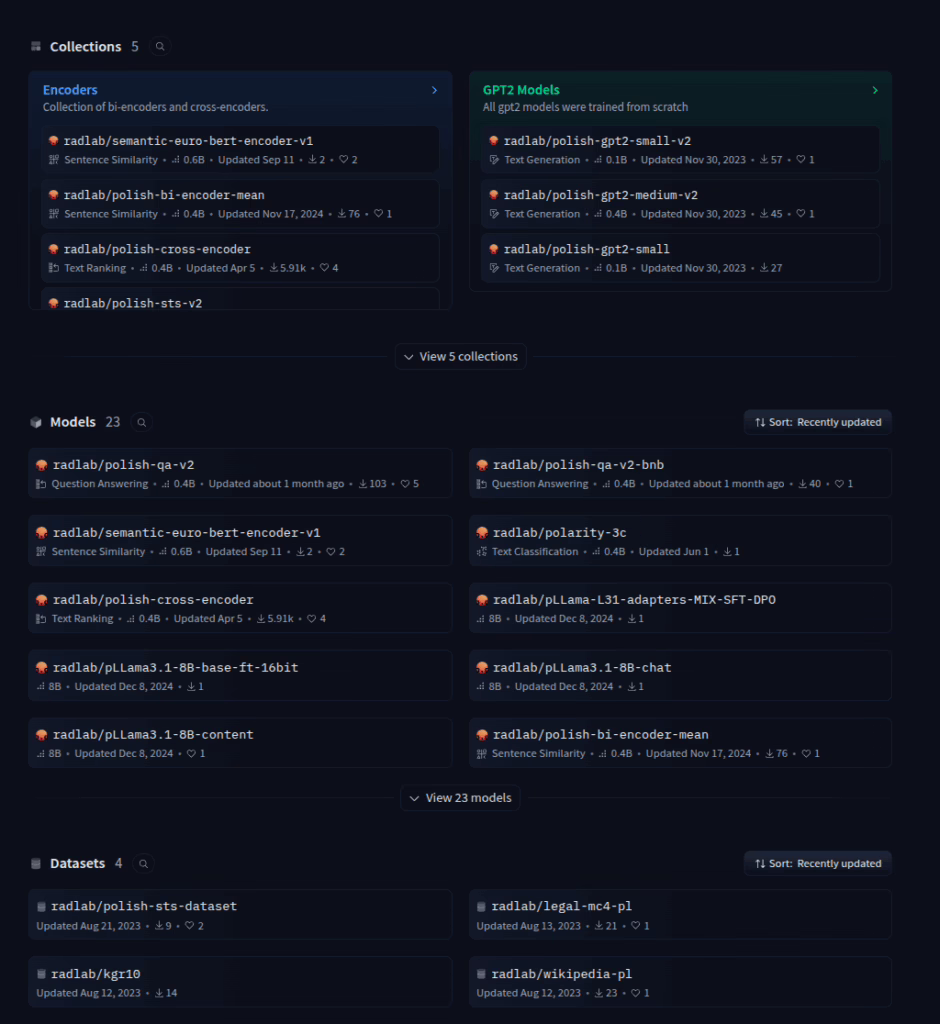Screen dimensions: 940x1024
Task: Open the Models sort dropdown
Action: (817, 422)
